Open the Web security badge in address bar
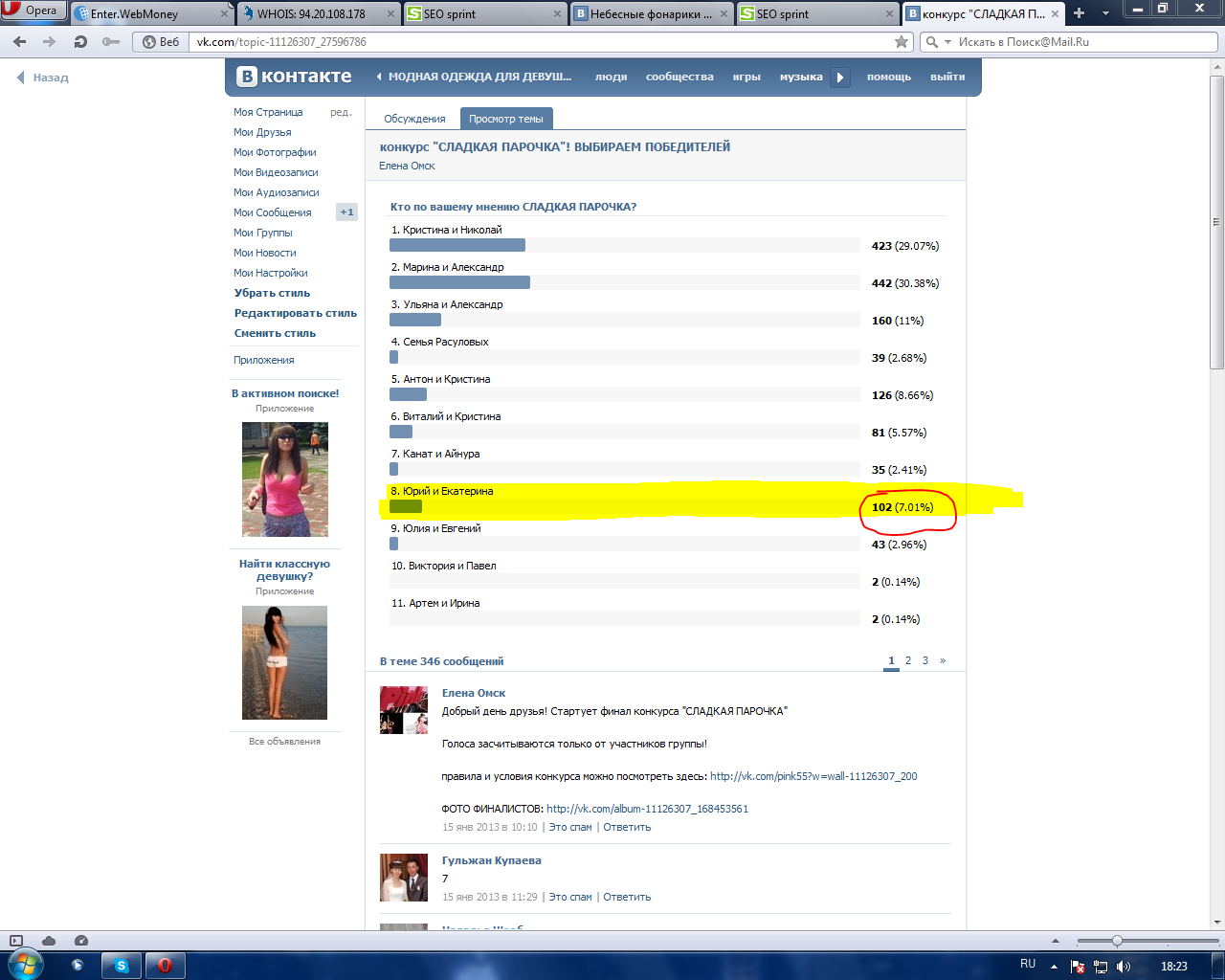 click(162, 42)
